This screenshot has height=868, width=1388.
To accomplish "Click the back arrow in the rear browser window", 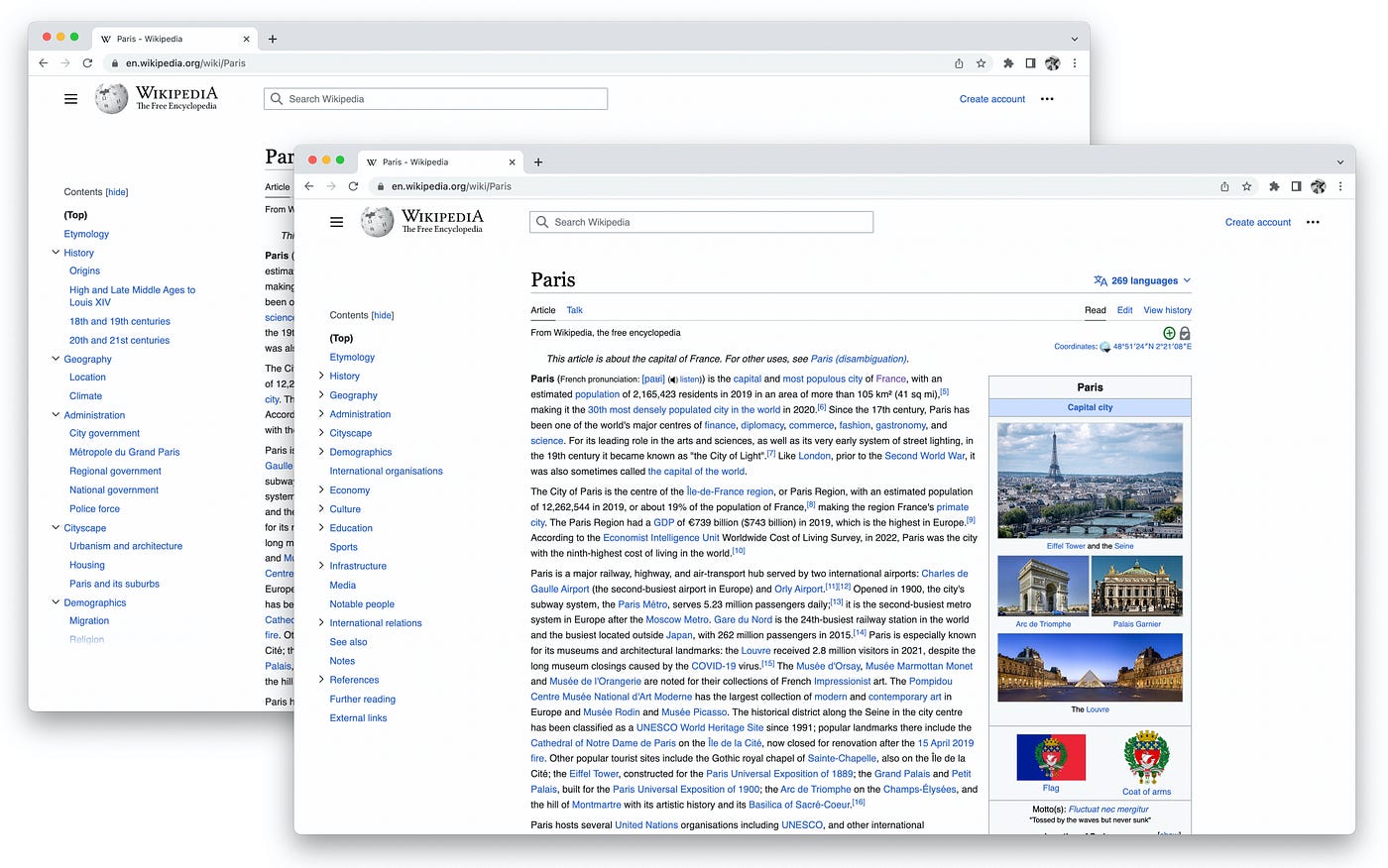I will coord(43,63).
